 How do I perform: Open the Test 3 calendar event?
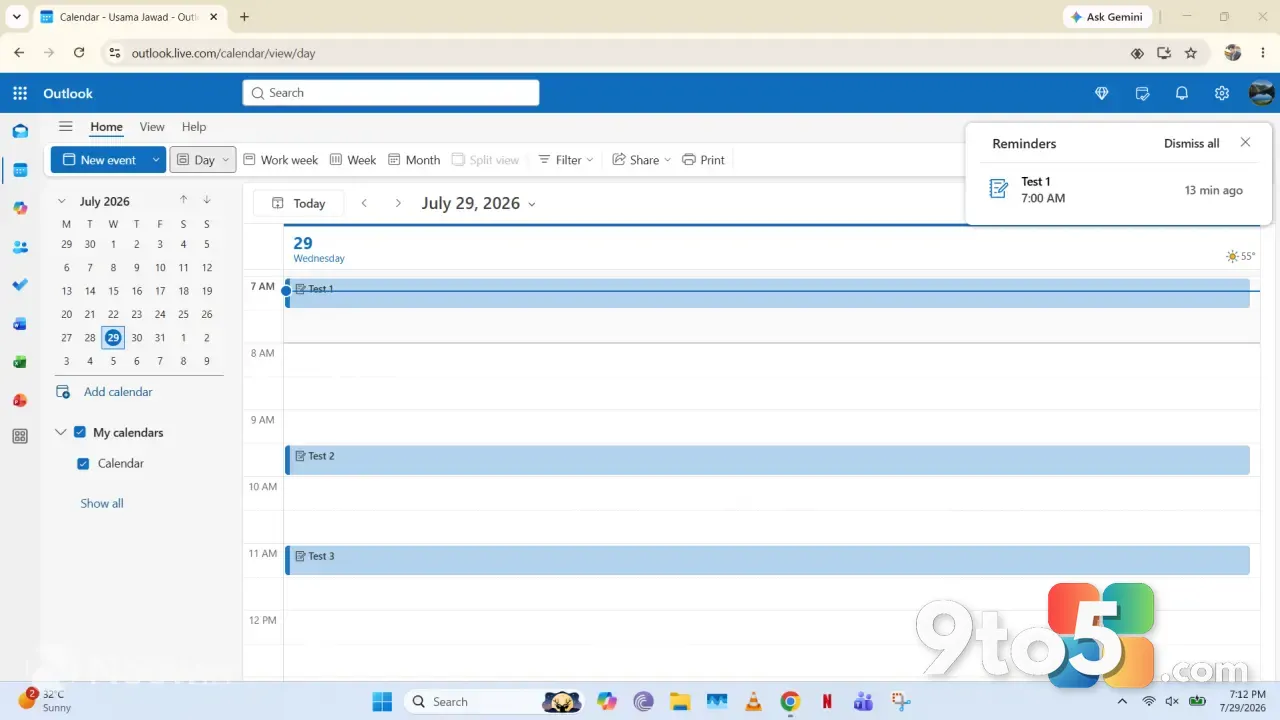[x=767, y=560]
